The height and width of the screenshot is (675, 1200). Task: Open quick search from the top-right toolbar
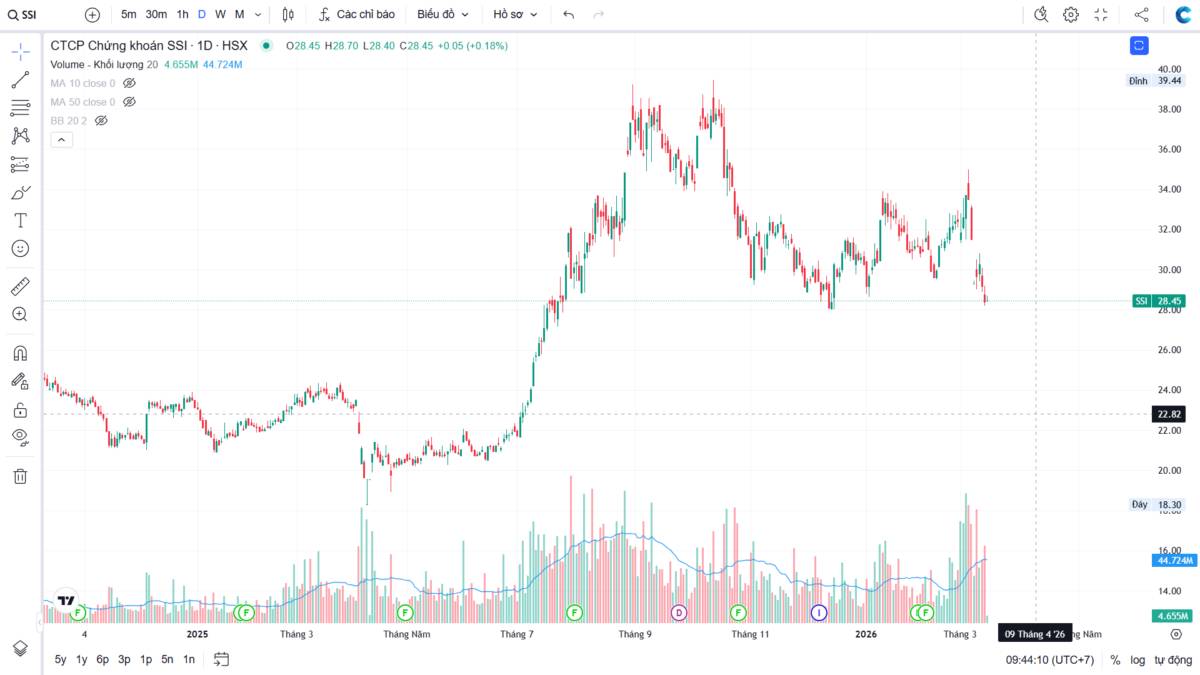(1041, 15)
